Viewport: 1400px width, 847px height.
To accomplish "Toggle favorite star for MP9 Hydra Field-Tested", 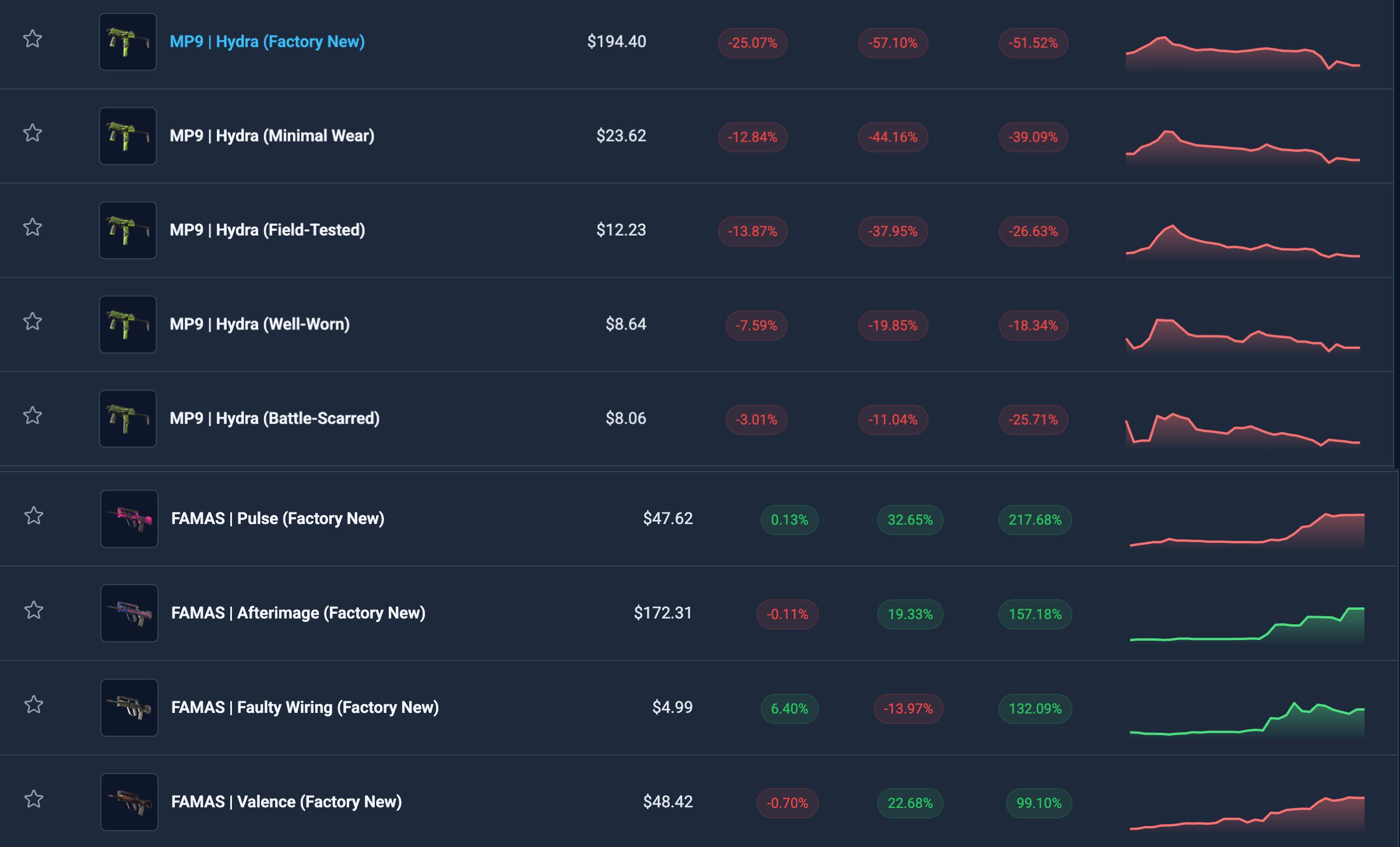I will tap(33, 227).
